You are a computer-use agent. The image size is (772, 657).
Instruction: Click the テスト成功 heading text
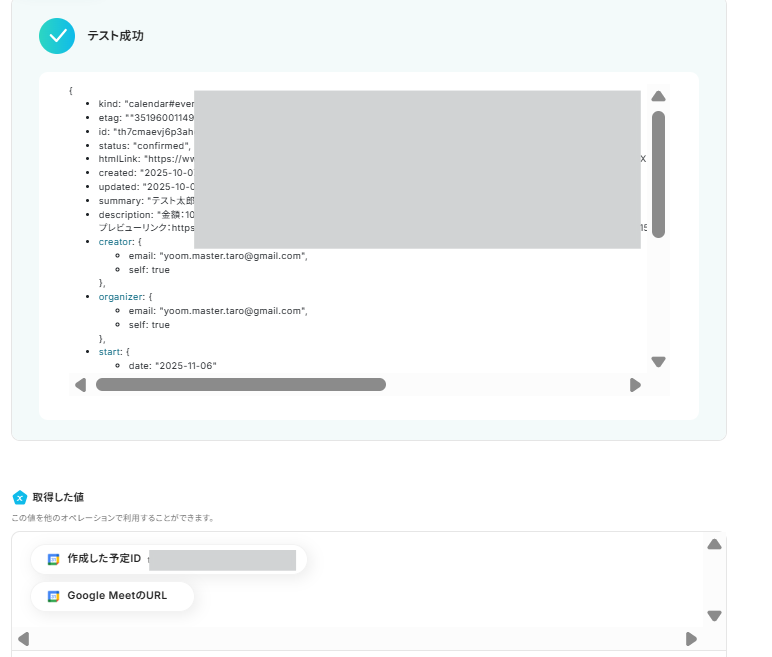[116, 36]
